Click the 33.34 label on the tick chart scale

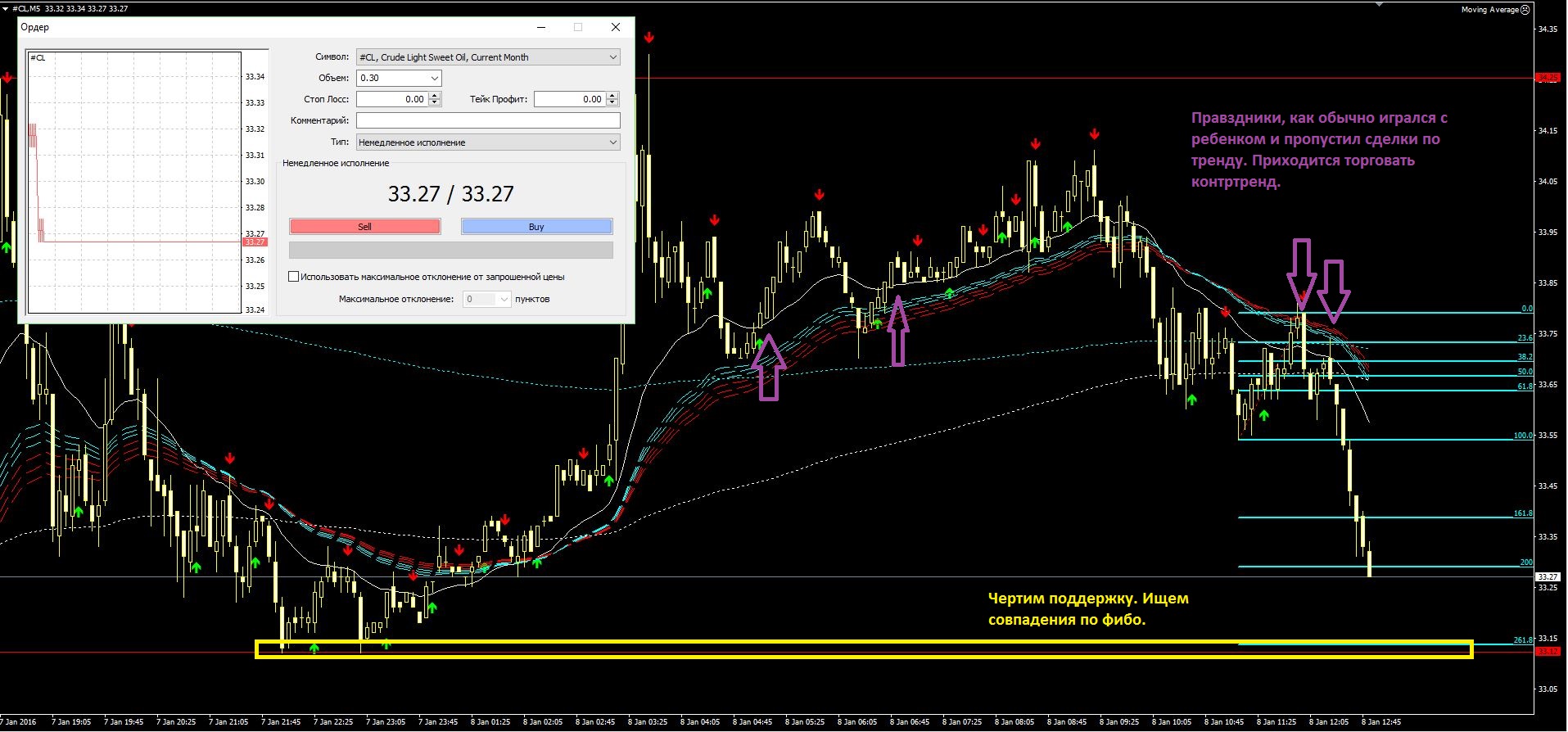pyautogui.click(x=255, y=77)
